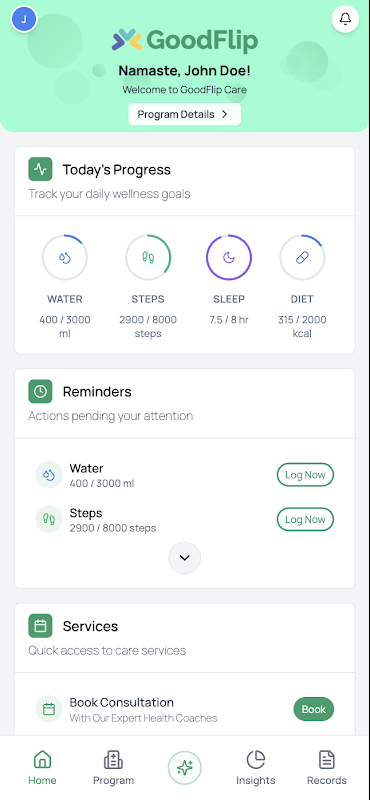Screen dimensions: 370x800
Task: Log water intake with Log Now
Action: tap(305, 475)
